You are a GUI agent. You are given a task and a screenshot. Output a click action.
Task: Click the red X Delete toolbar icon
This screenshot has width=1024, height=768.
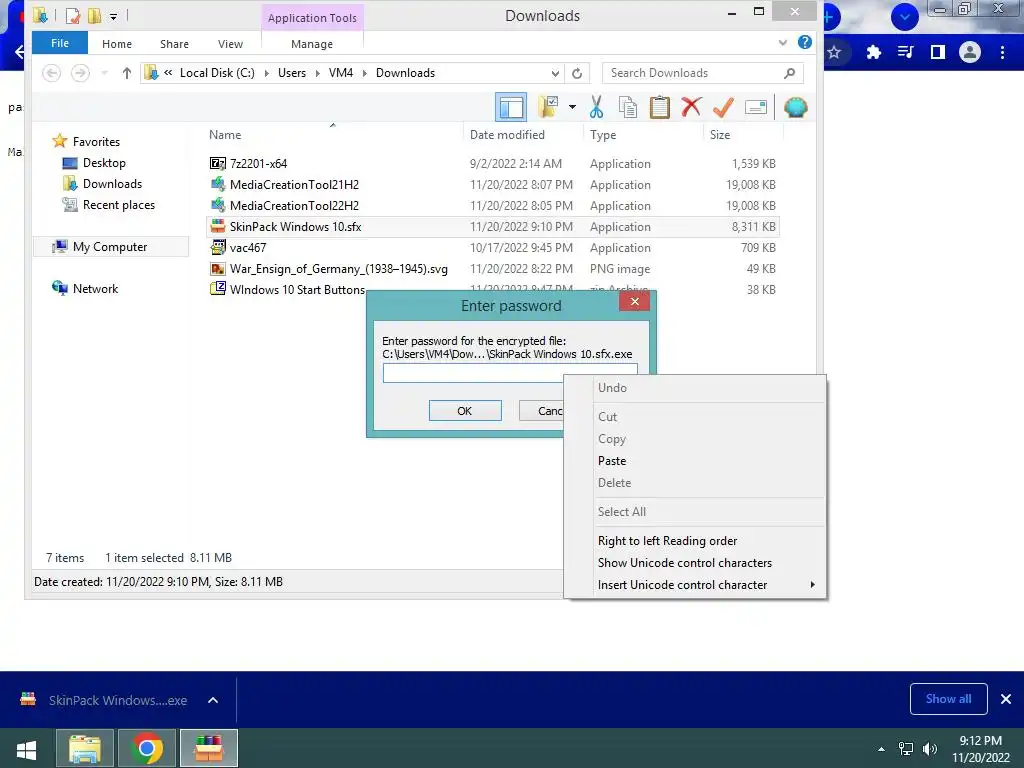point(691,107)
